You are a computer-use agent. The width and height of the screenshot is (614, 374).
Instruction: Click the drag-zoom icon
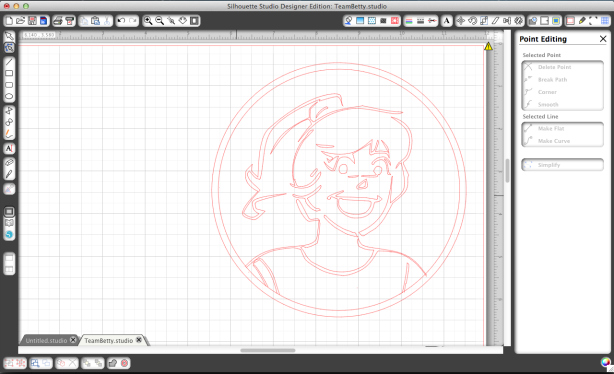pyautogui.click(x=182, y=21)
